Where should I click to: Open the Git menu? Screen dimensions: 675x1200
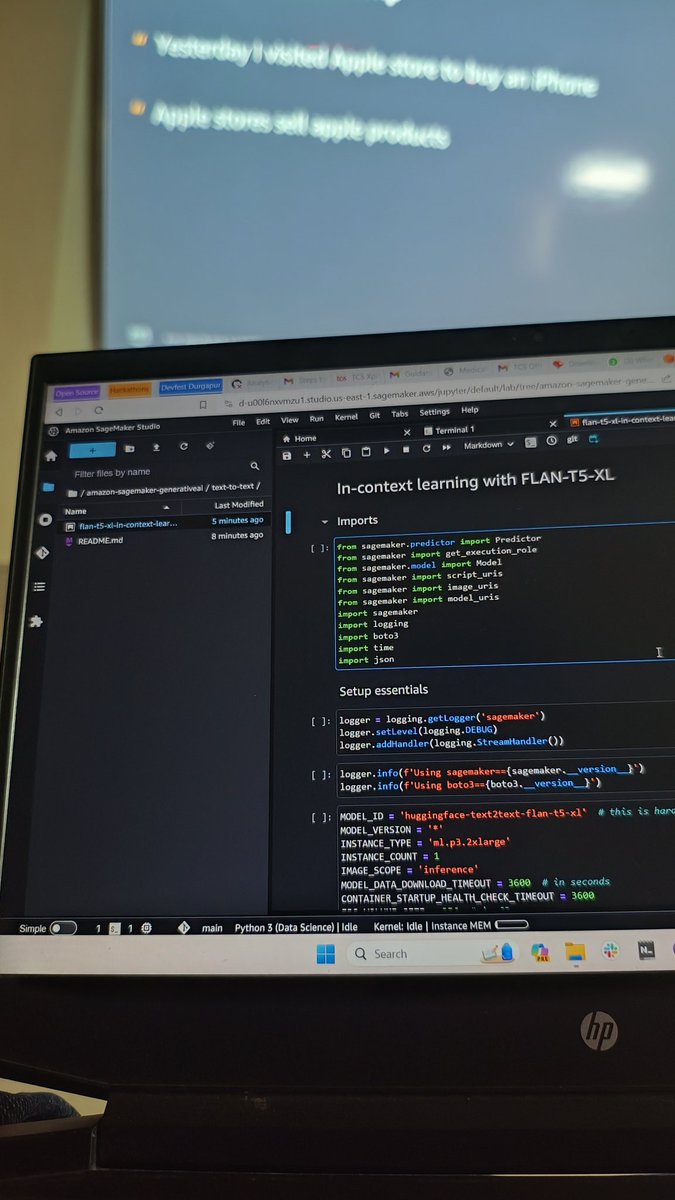[375, 415]
